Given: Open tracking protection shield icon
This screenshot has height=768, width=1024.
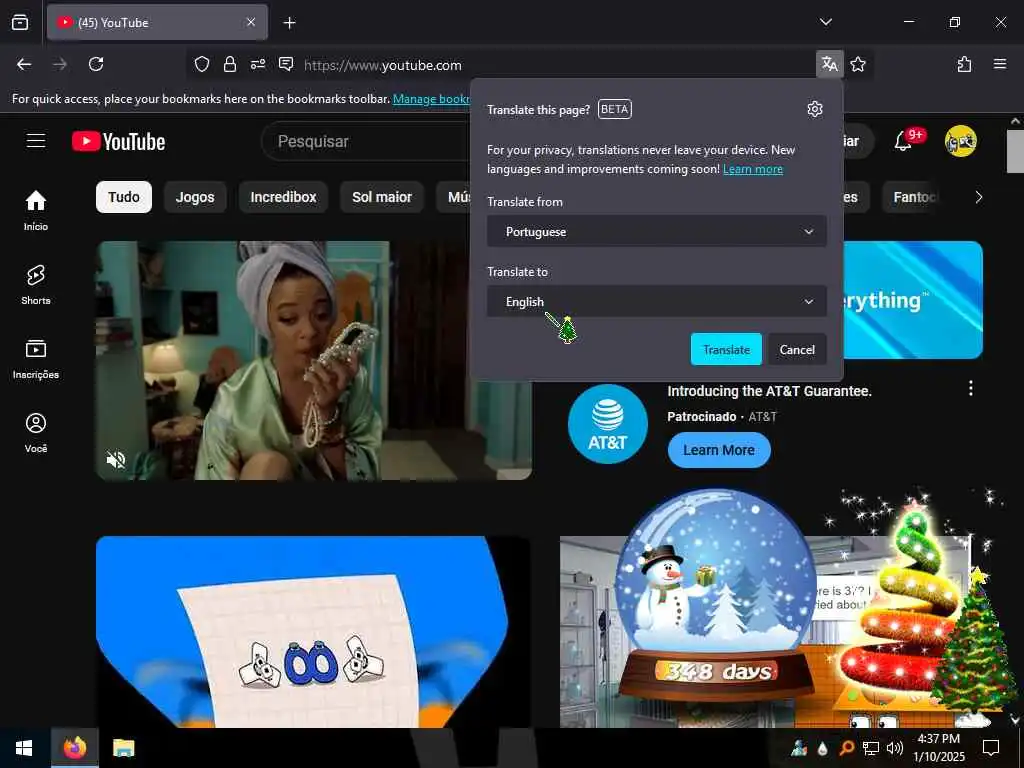Looking at the screenshot, I should [x=202, y=64].
